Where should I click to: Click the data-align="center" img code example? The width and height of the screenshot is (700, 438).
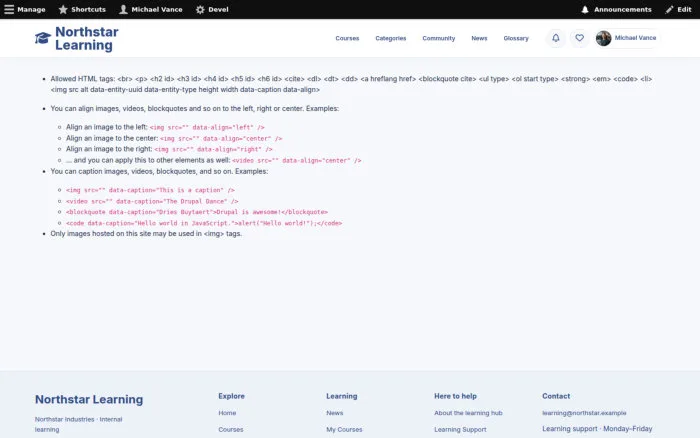click(x=221, y=139)
